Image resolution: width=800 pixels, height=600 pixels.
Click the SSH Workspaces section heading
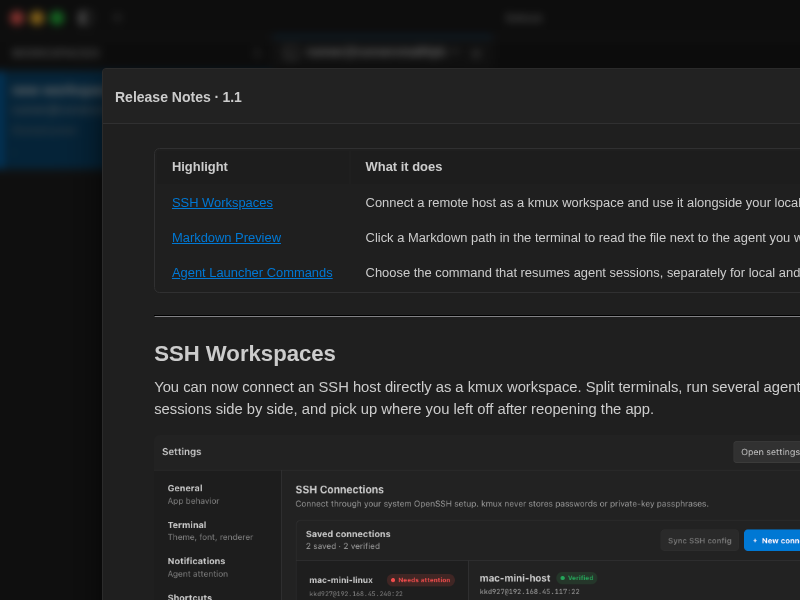pyautogui.click(x=244, y=354)
